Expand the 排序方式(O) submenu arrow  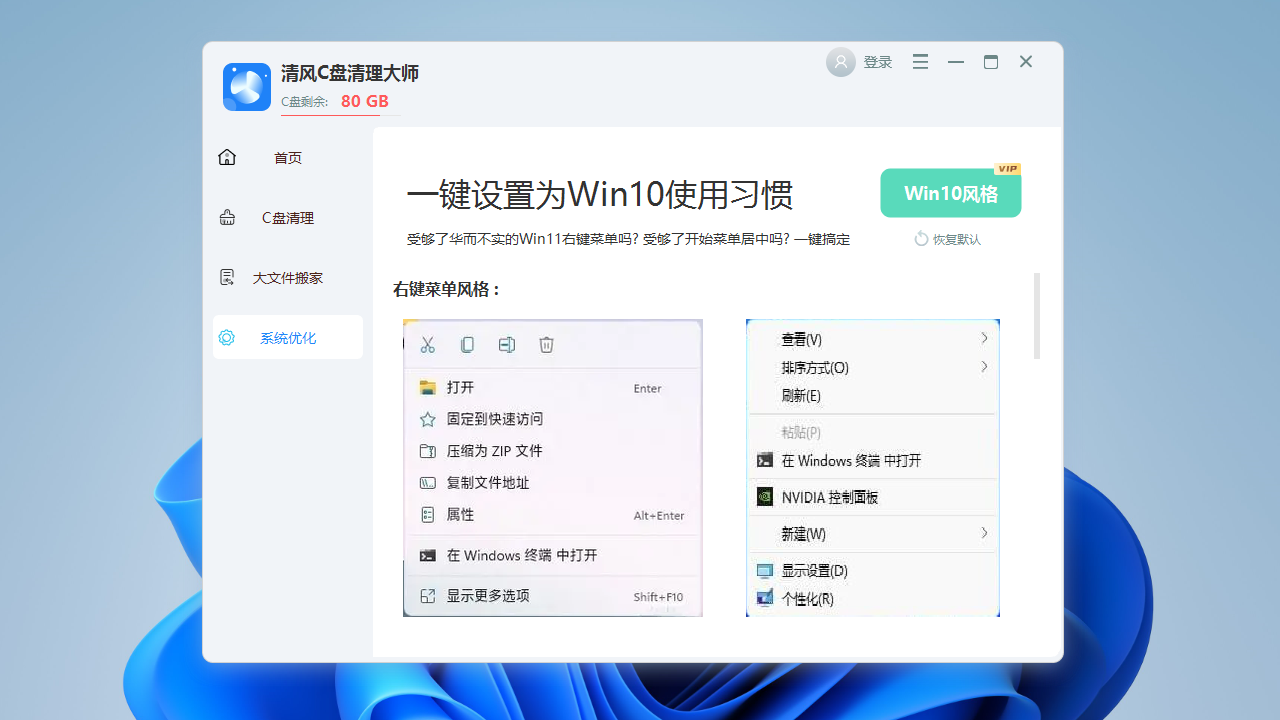pyautogui.click(x=984, y=367)
